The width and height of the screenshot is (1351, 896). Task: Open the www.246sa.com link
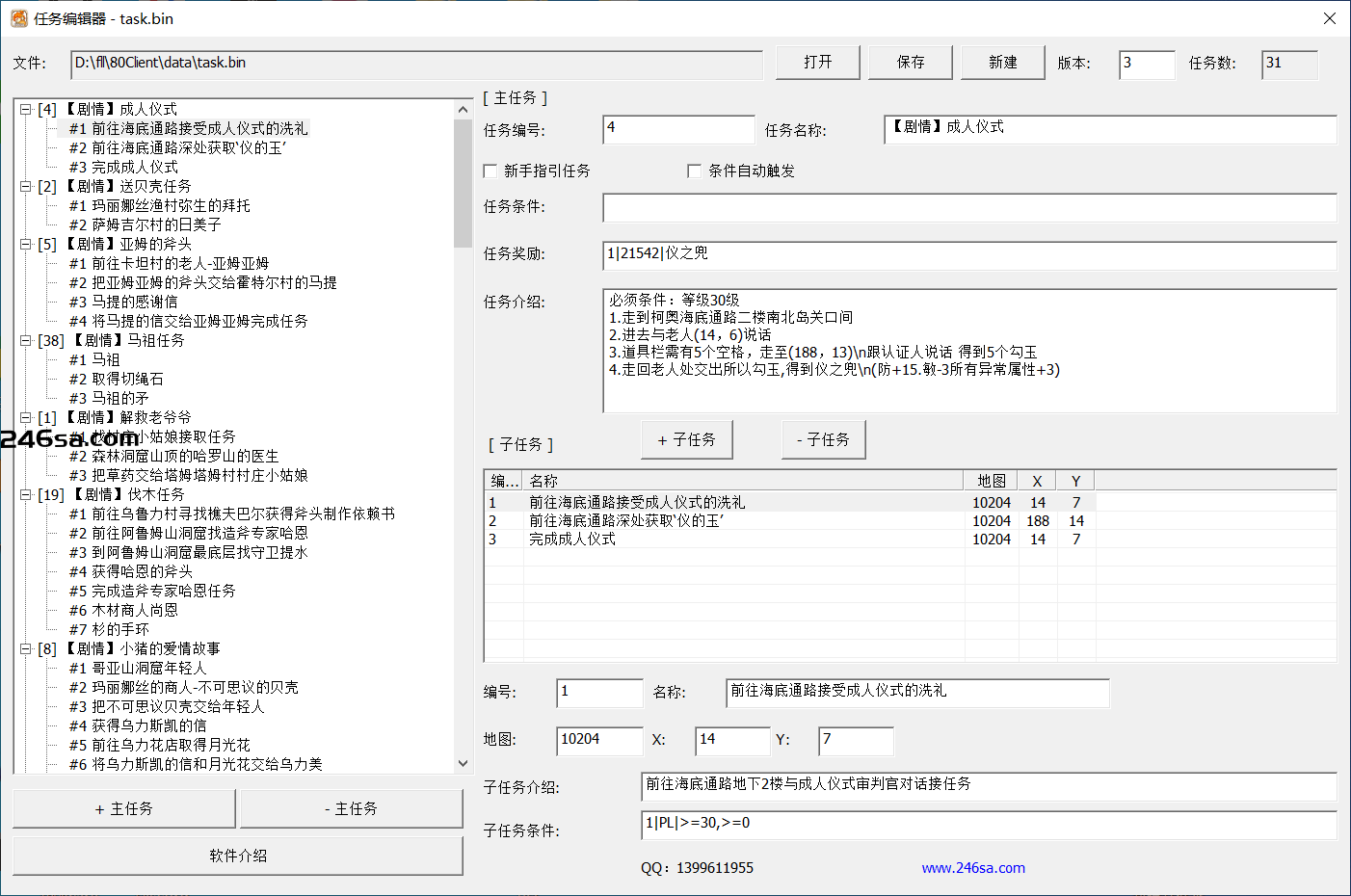tap(973, 868)
